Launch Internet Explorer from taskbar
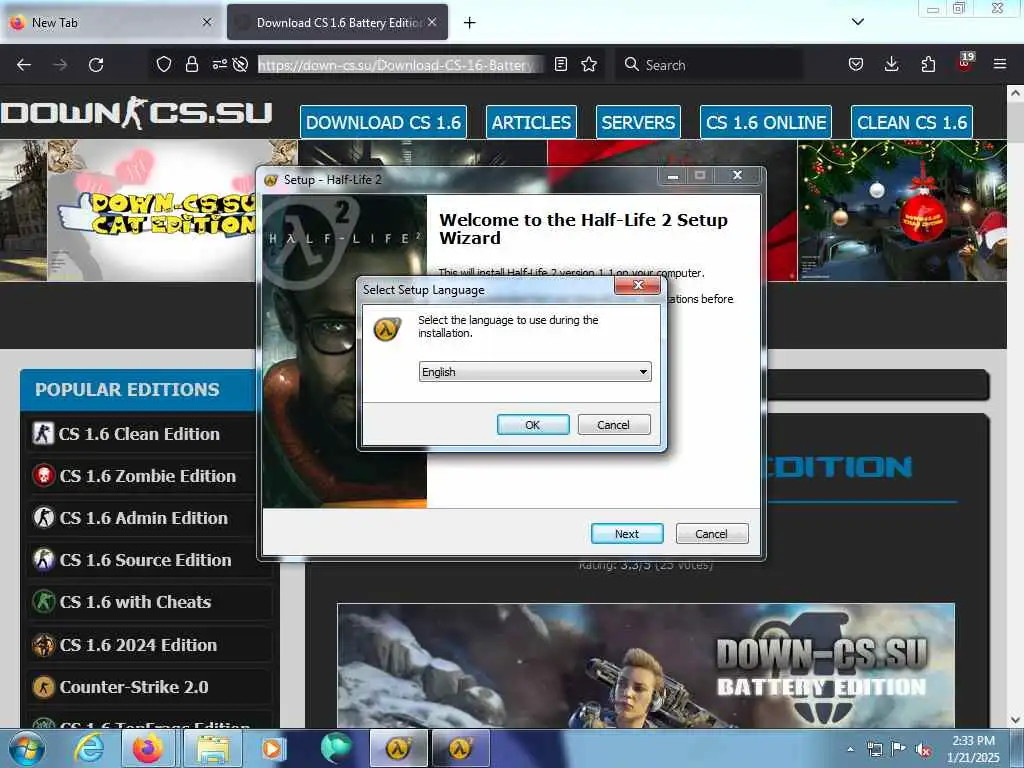This screenshot has width=1024, height=768. pos(88,748)
